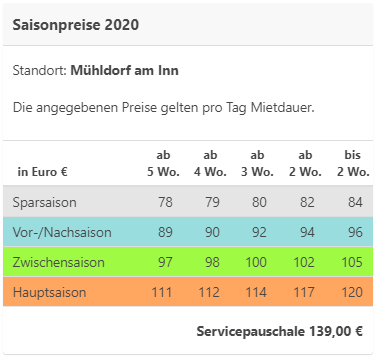390x362 pixels.
Task: Click the Vor-/Nachsaison row label
Action: (x=62, y=232)
